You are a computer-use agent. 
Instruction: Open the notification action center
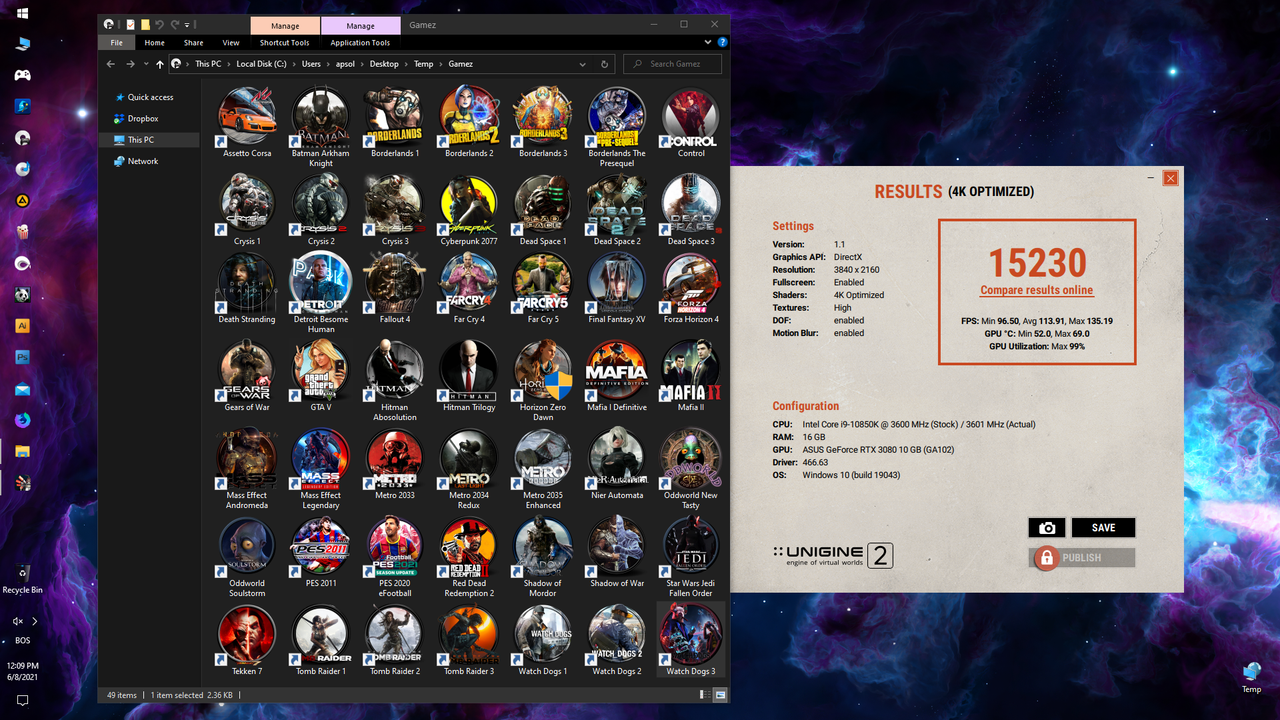22,701
